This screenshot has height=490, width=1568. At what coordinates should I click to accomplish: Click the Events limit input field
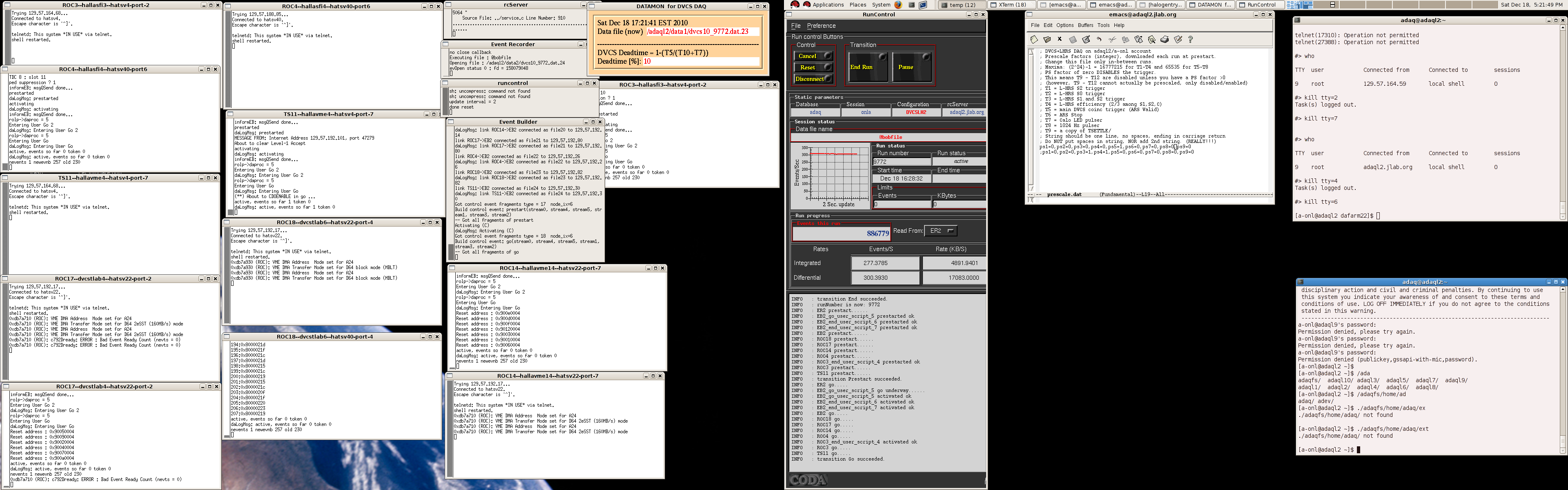click(902, 205)
